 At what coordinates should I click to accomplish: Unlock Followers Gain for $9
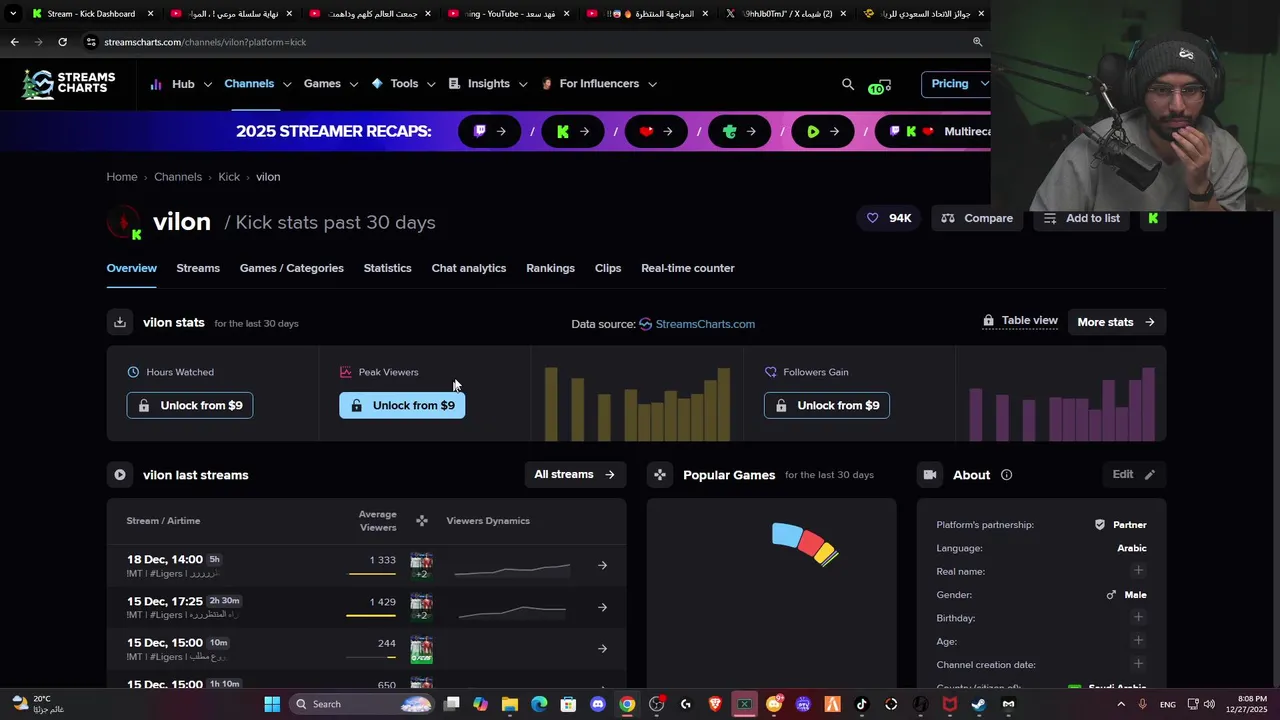pyautogui.click(x=827, y=405)
